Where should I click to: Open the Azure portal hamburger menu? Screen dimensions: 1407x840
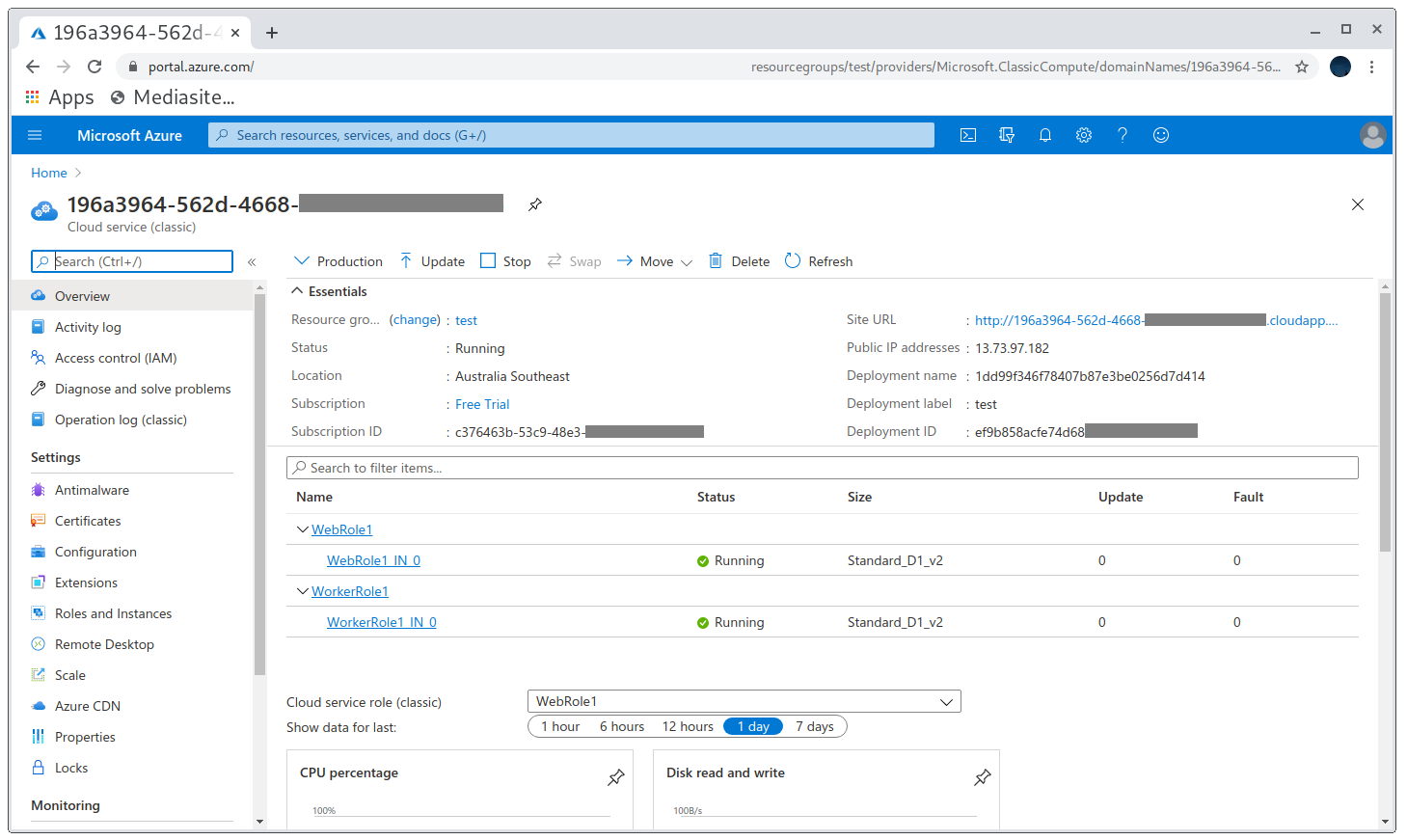click(x=35, y=135)
